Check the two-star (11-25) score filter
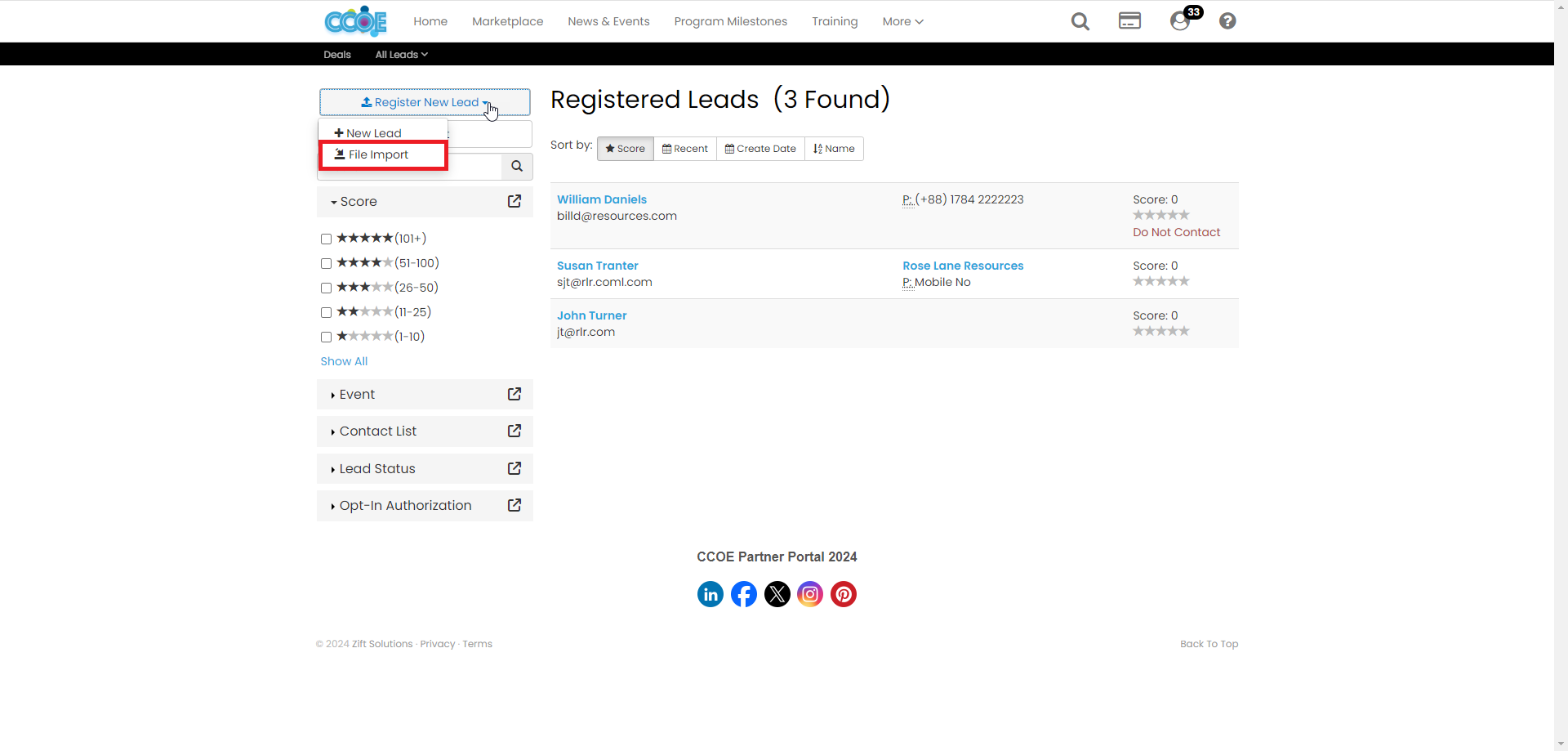 (x=326, y=313)
